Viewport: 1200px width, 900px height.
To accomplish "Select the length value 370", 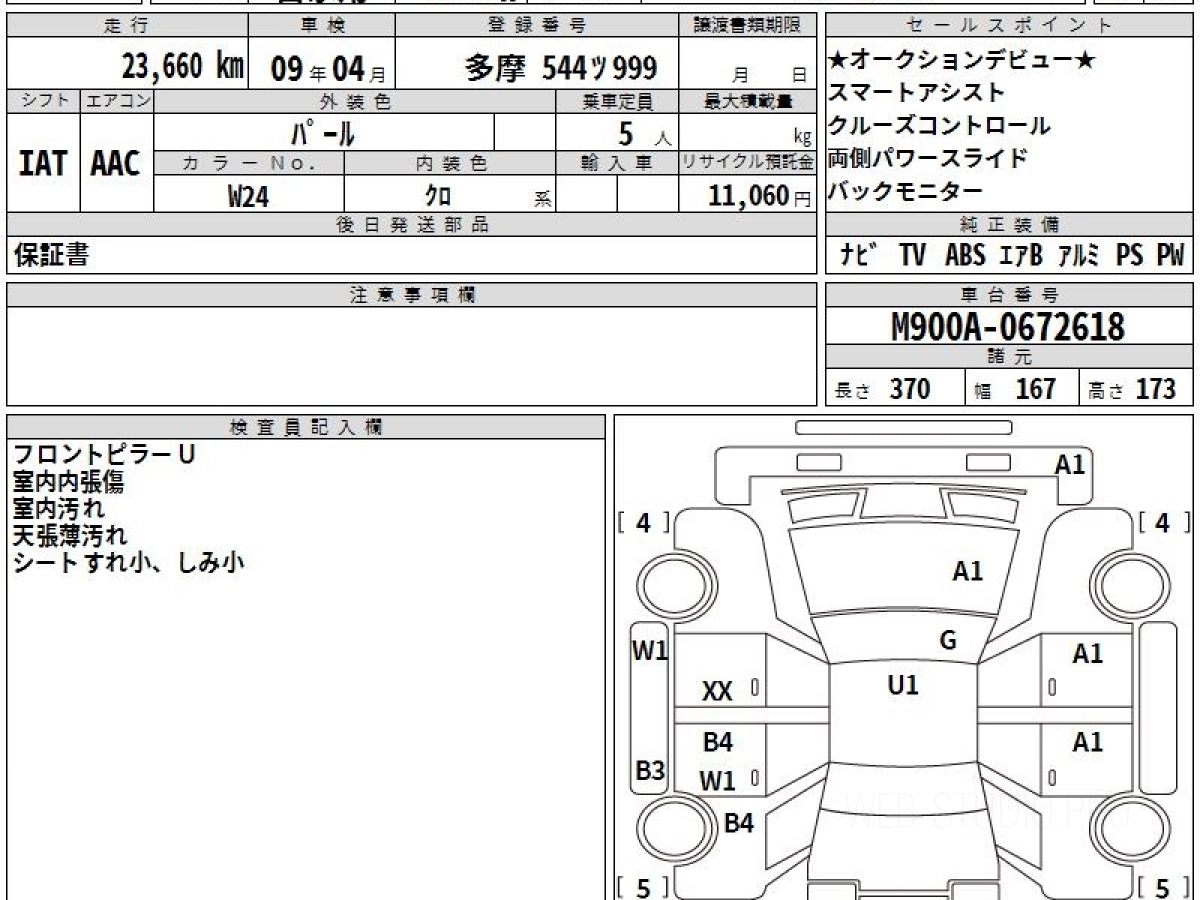I will coord(910,389).
